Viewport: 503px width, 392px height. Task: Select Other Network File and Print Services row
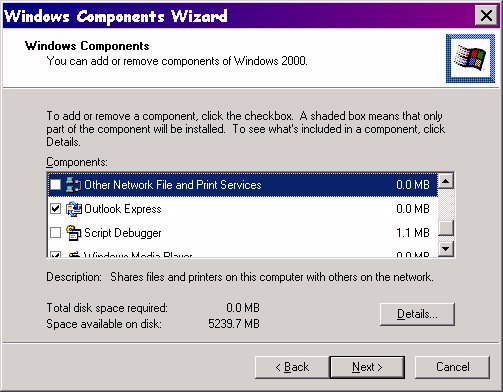(243, 185)
